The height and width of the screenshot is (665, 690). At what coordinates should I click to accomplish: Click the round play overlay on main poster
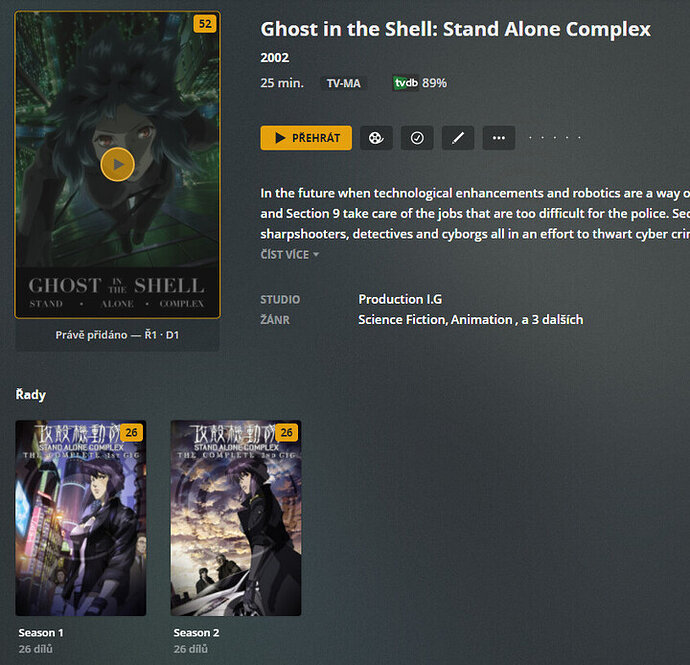point(117,164)
